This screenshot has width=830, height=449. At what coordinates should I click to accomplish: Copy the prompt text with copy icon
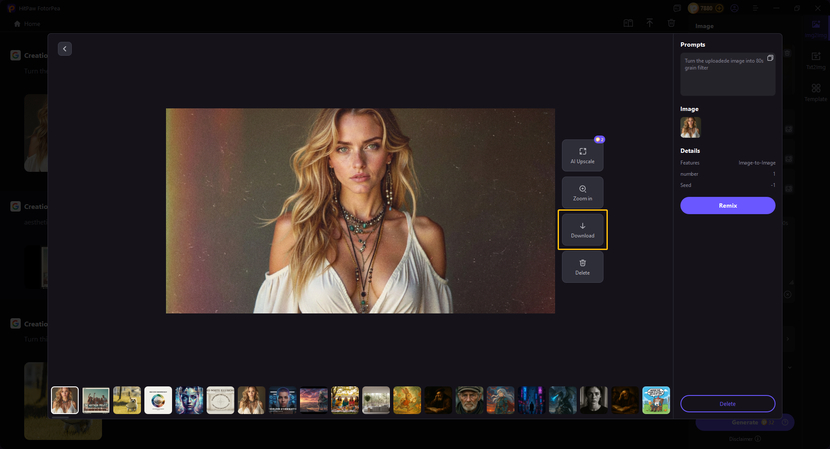point(770,59)
